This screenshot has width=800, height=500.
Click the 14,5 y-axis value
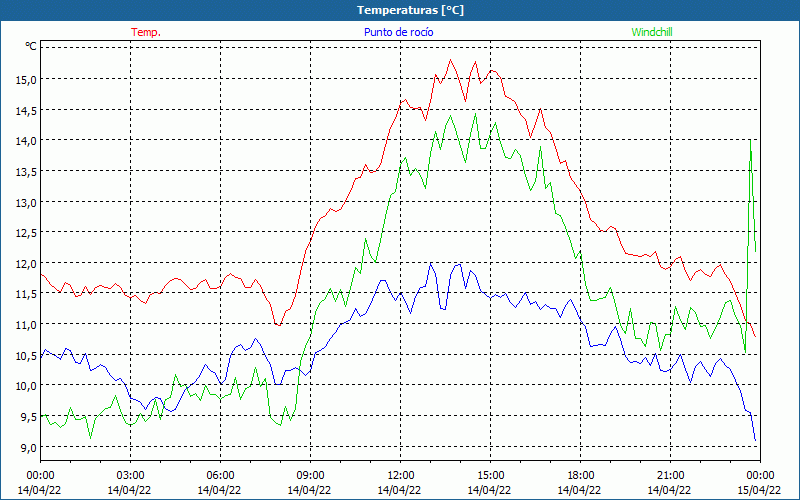28,110
